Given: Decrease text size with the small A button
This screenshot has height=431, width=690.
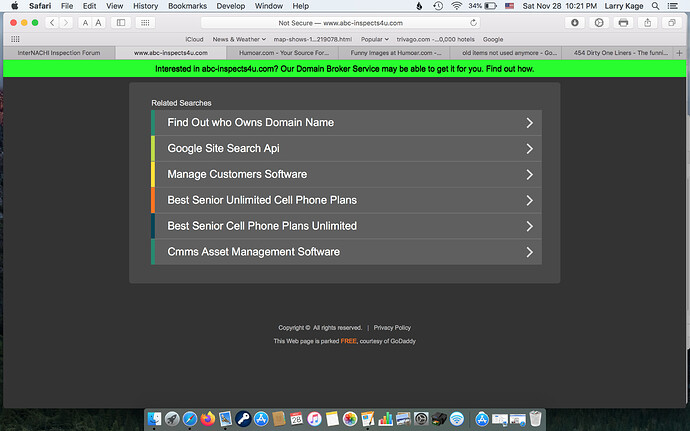Looking at the screenshot, I should click(85, 22).
